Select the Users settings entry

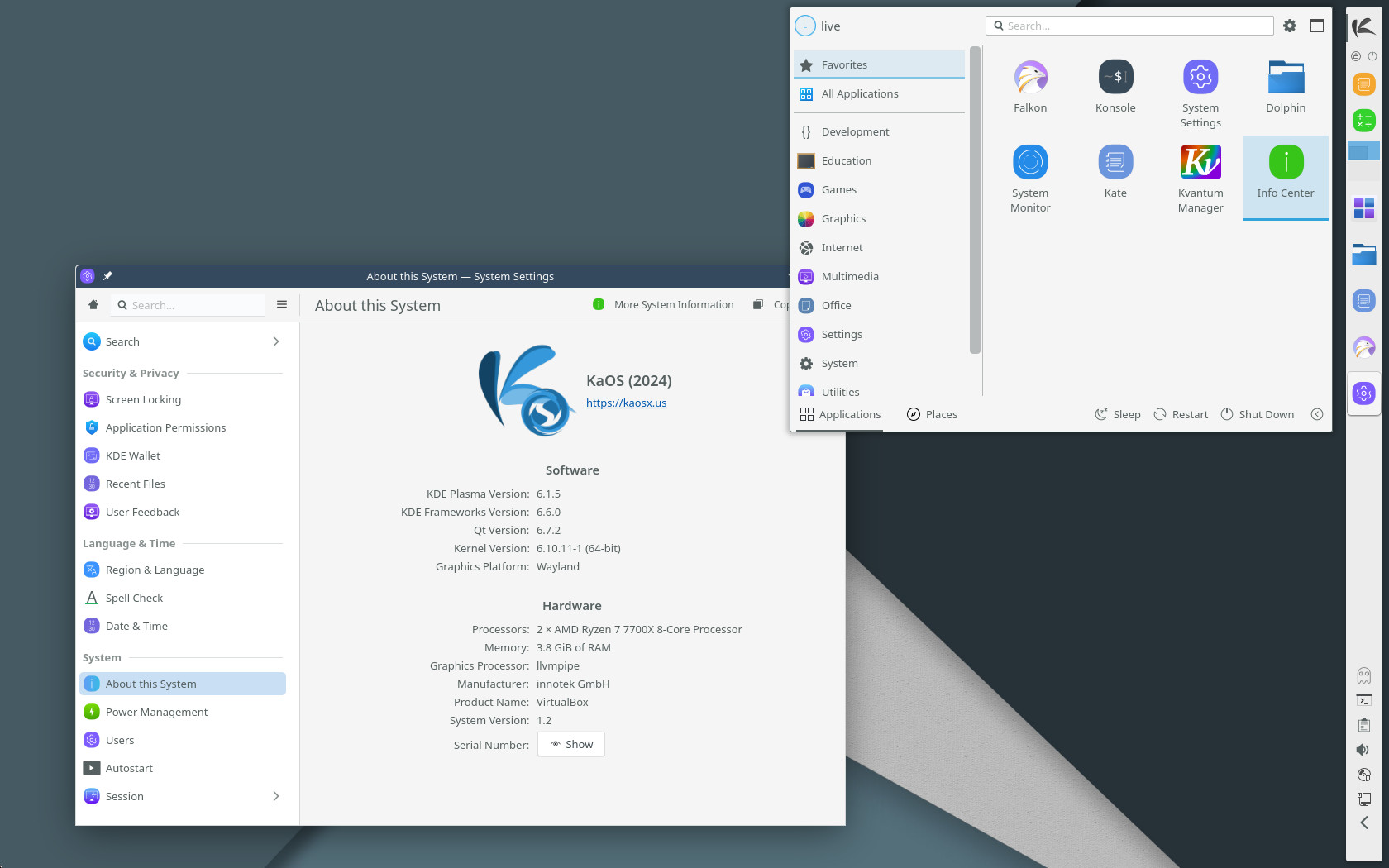pos(183,740)
